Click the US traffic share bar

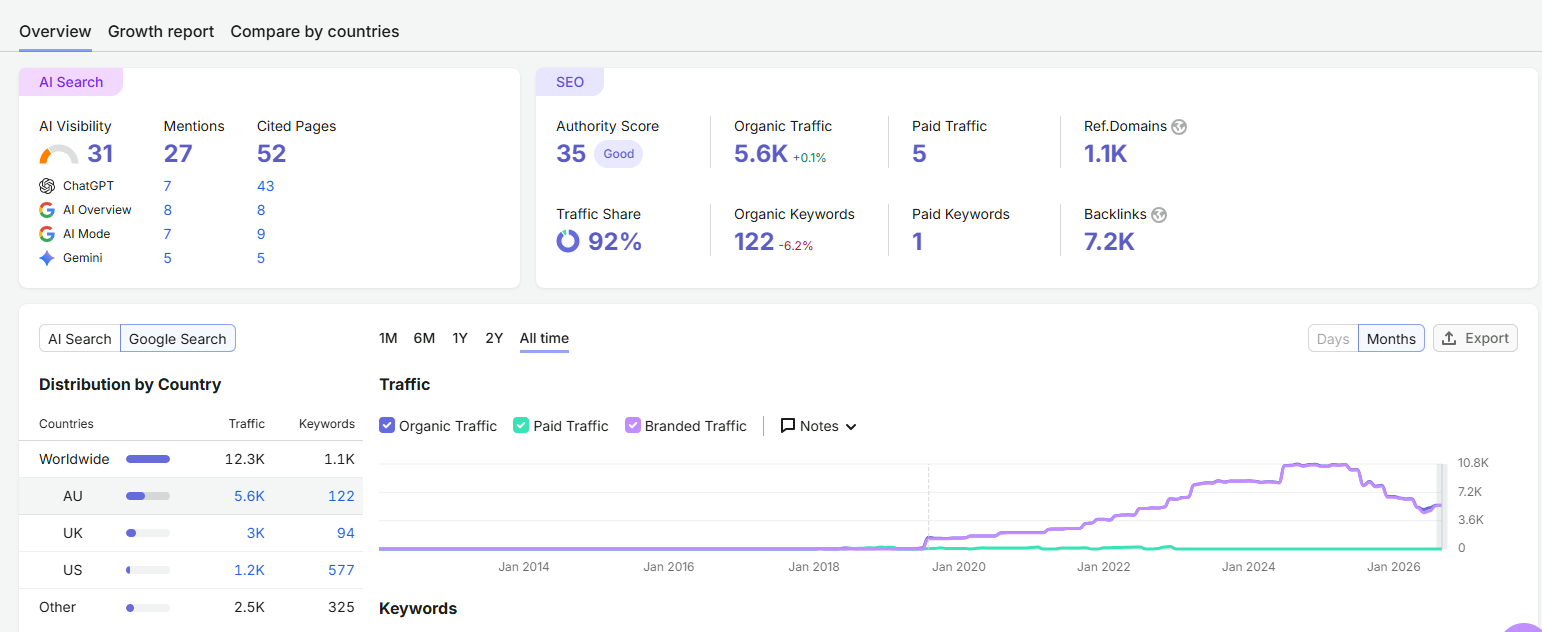tap(148, 570)
